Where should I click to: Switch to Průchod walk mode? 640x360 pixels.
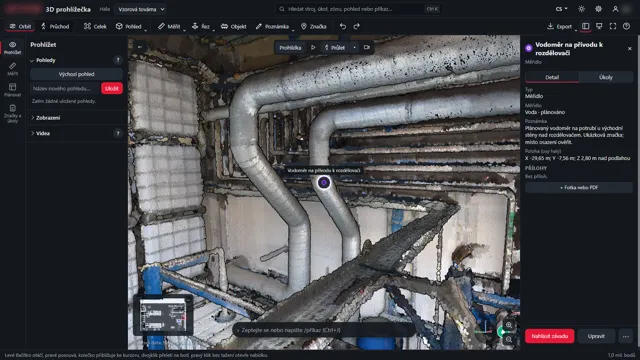pos(56,27)
